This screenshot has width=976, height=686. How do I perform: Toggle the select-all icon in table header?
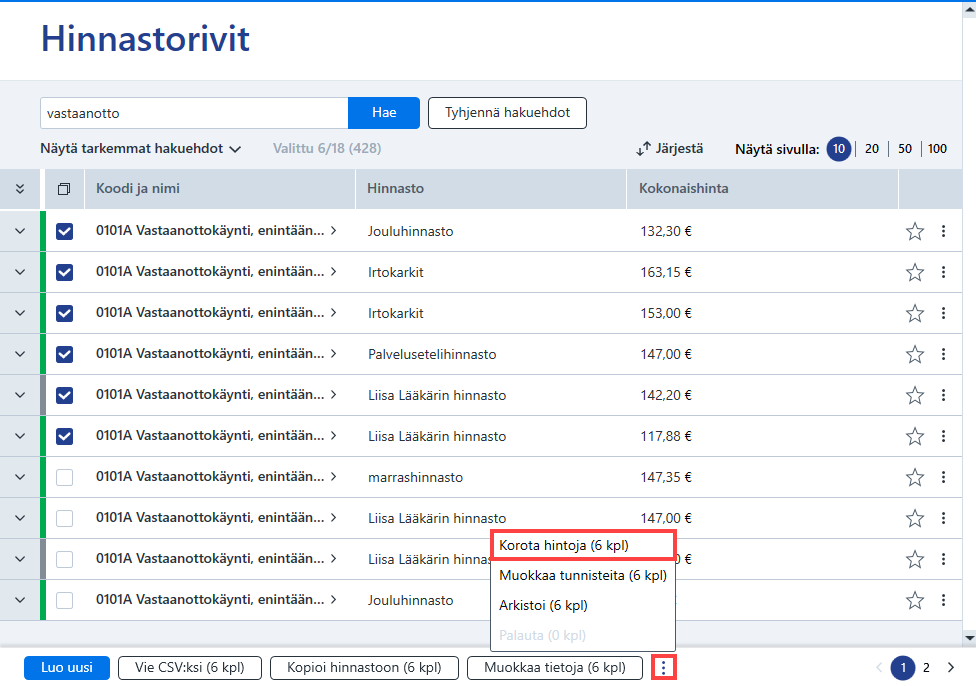pos(64,189)
